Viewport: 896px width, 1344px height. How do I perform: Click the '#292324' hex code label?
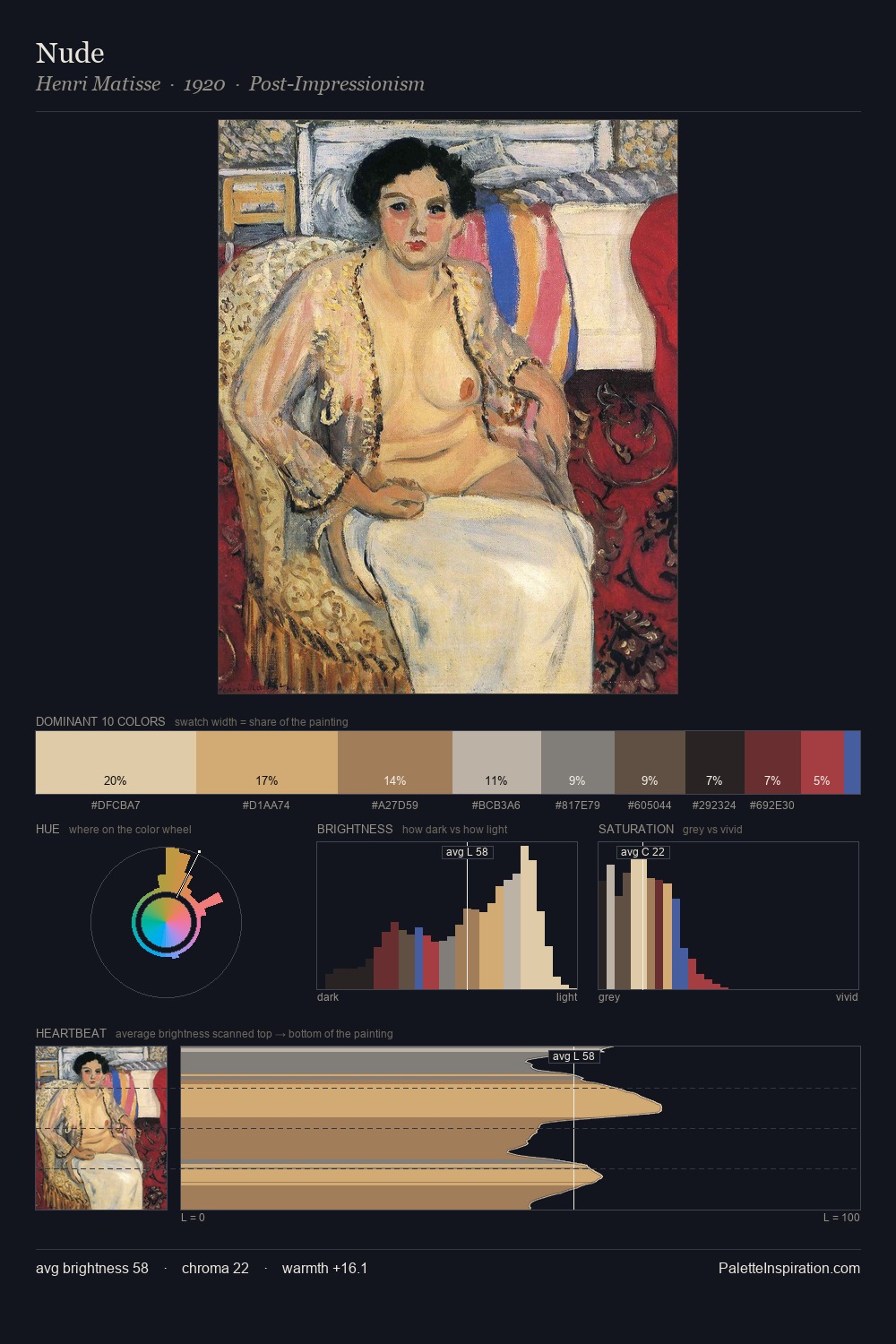714,806
